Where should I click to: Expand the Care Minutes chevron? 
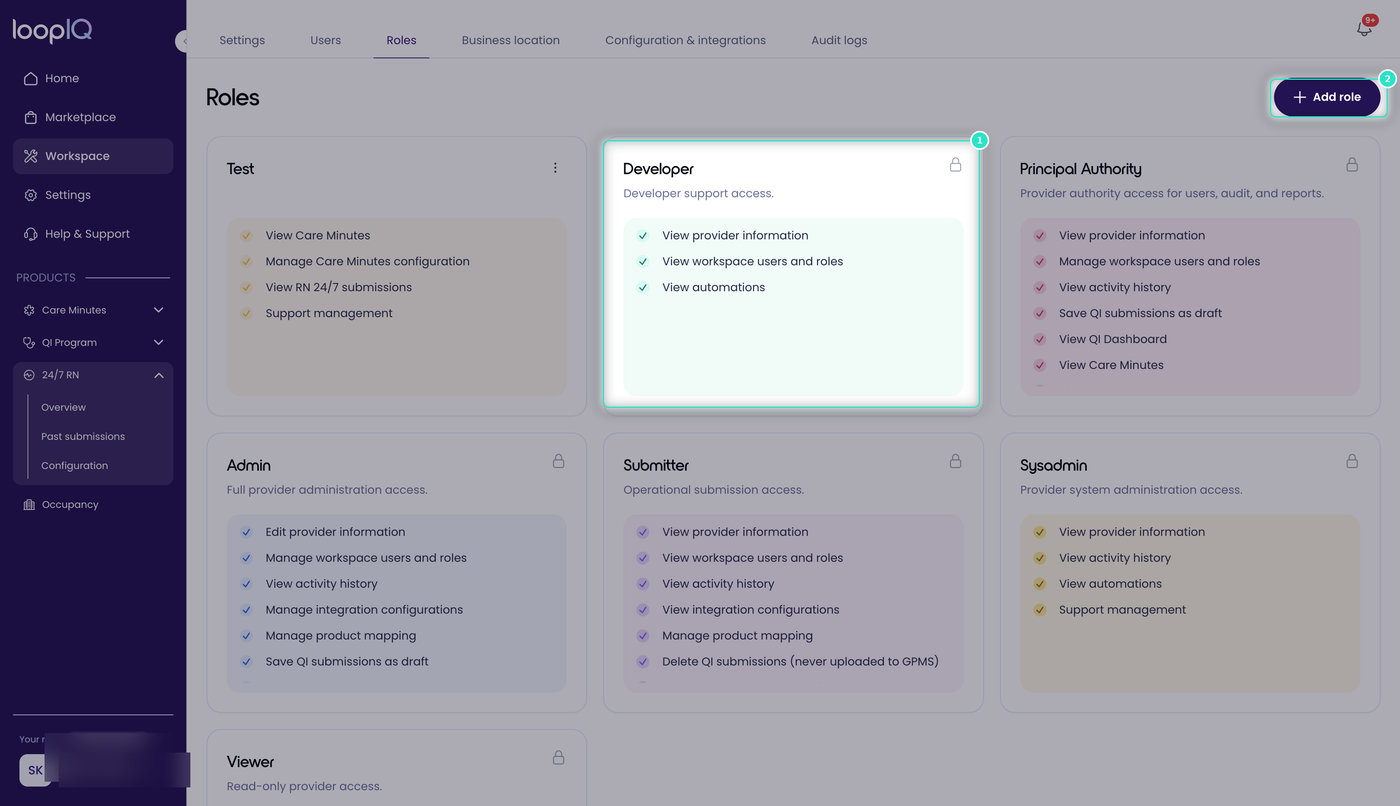point(158,310)
